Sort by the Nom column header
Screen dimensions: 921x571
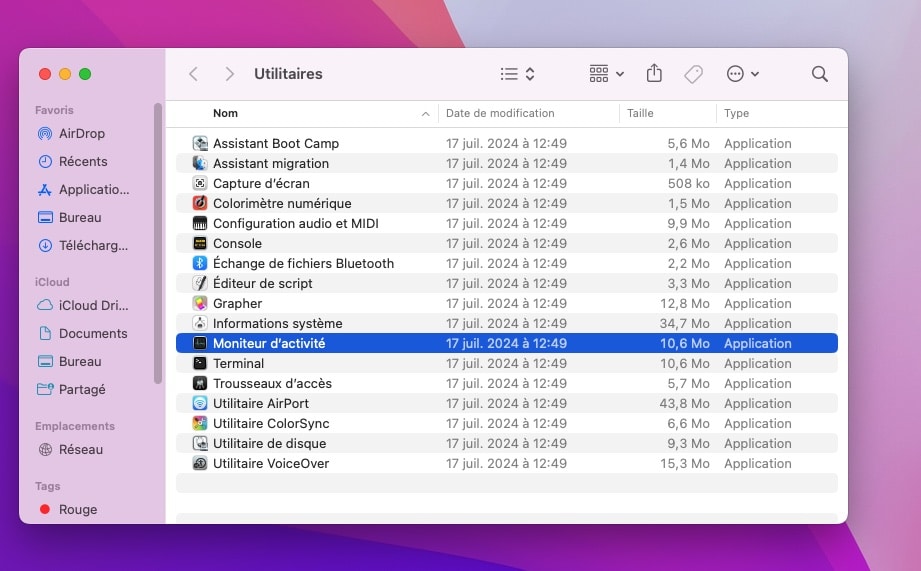tap(226, 113)
